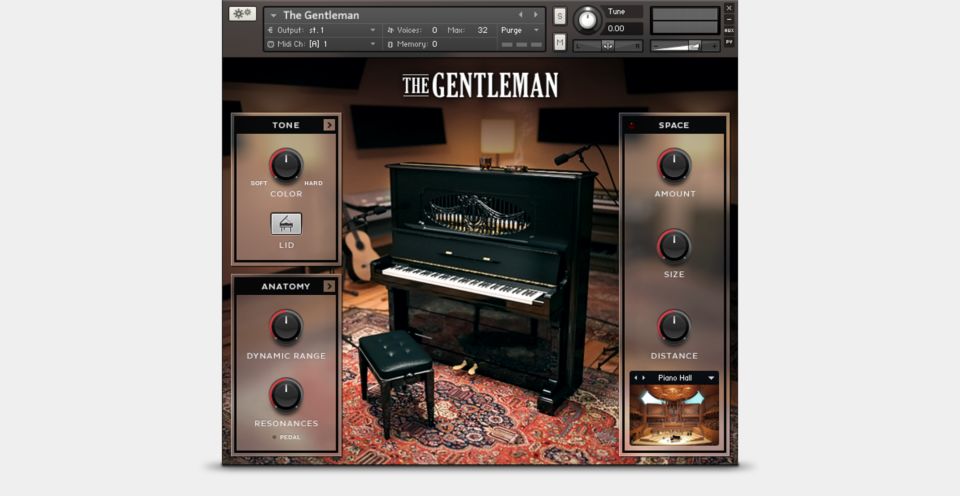Image resolution: width=960 pixels, height=496 pixels.
Task: Toggle the Pedal resonance indicator
Action: point(275,437)
